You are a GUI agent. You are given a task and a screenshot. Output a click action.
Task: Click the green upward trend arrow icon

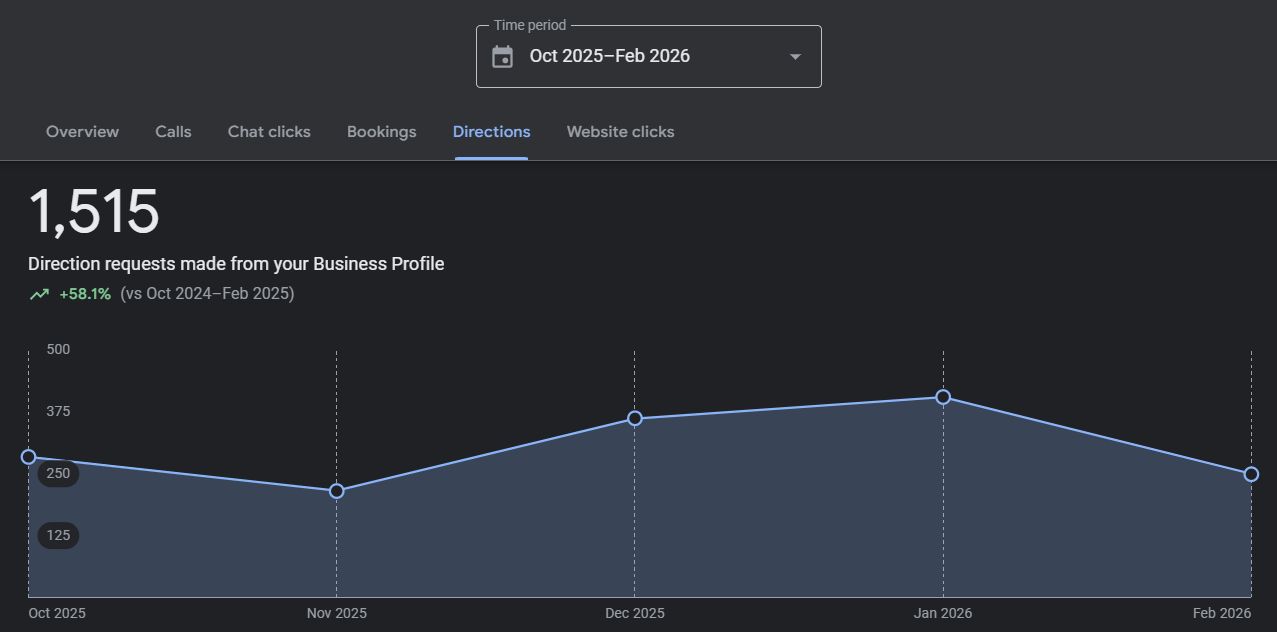pos(39,294)
